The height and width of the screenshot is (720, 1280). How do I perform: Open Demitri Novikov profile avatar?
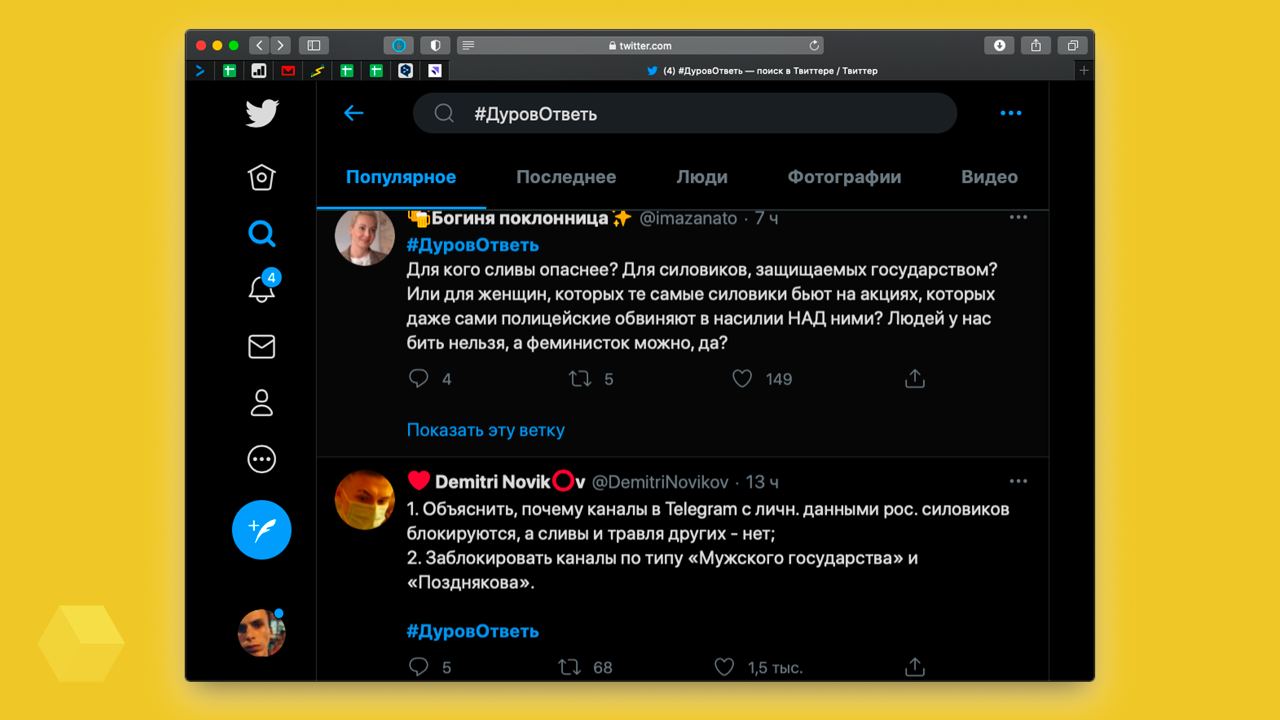[364, 500]
